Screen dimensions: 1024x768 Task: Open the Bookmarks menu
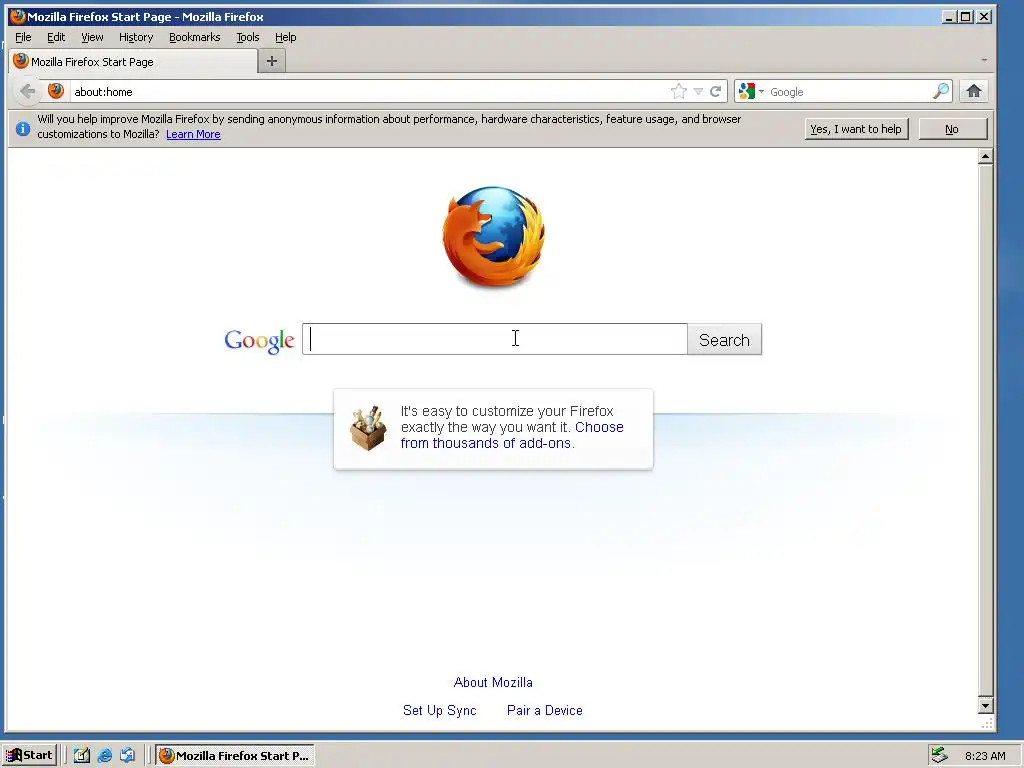(195, 37)
